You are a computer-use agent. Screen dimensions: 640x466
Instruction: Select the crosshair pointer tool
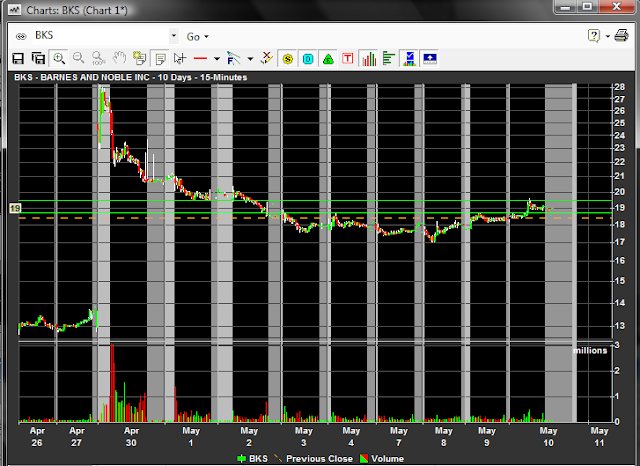click(180, 58)
